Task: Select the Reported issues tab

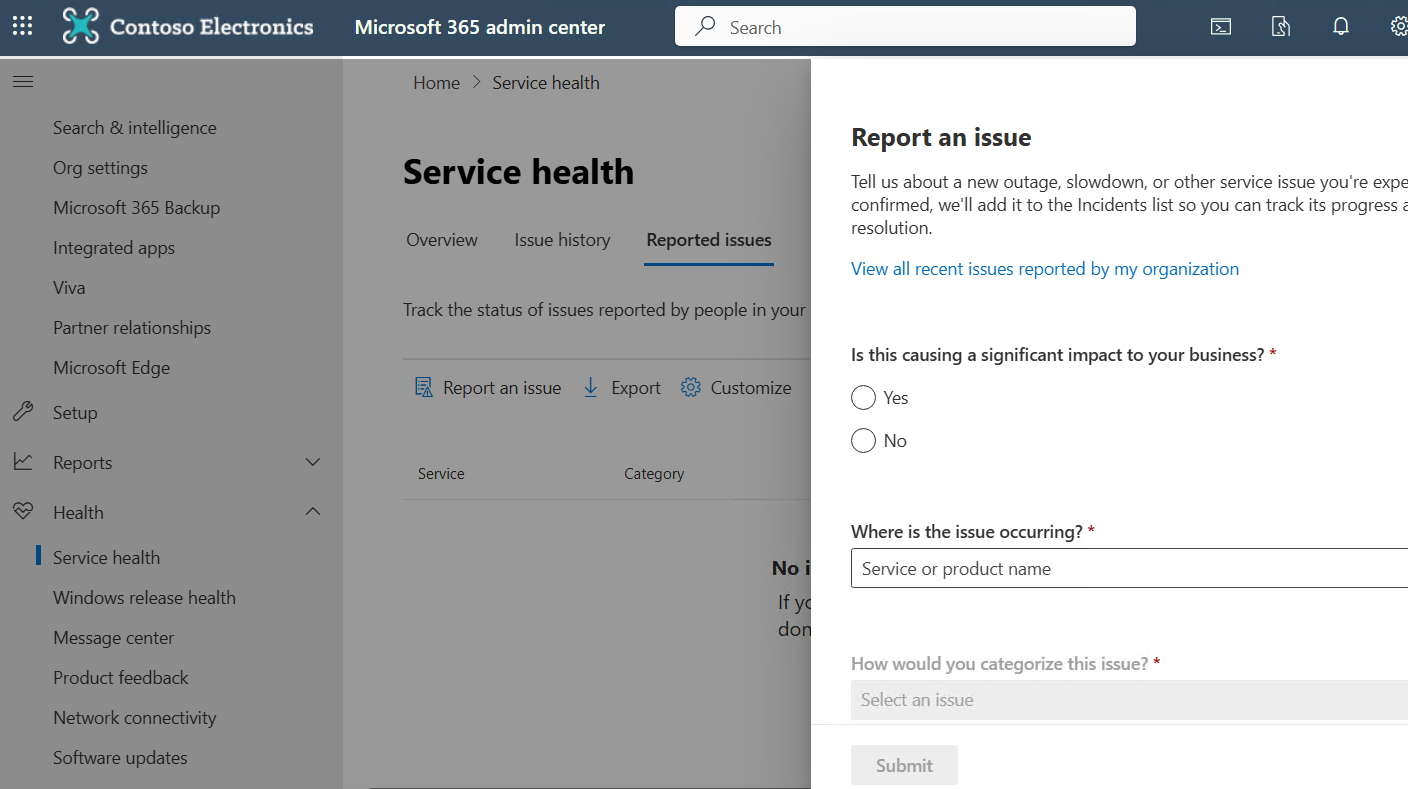Action: 709,240
